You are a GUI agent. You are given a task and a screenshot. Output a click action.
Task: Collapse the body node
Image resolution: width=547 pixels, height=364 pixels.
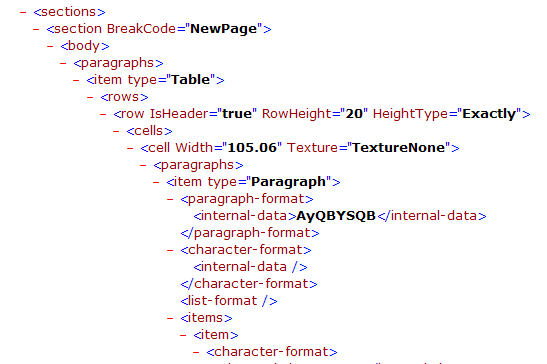[x=50, y=46]
